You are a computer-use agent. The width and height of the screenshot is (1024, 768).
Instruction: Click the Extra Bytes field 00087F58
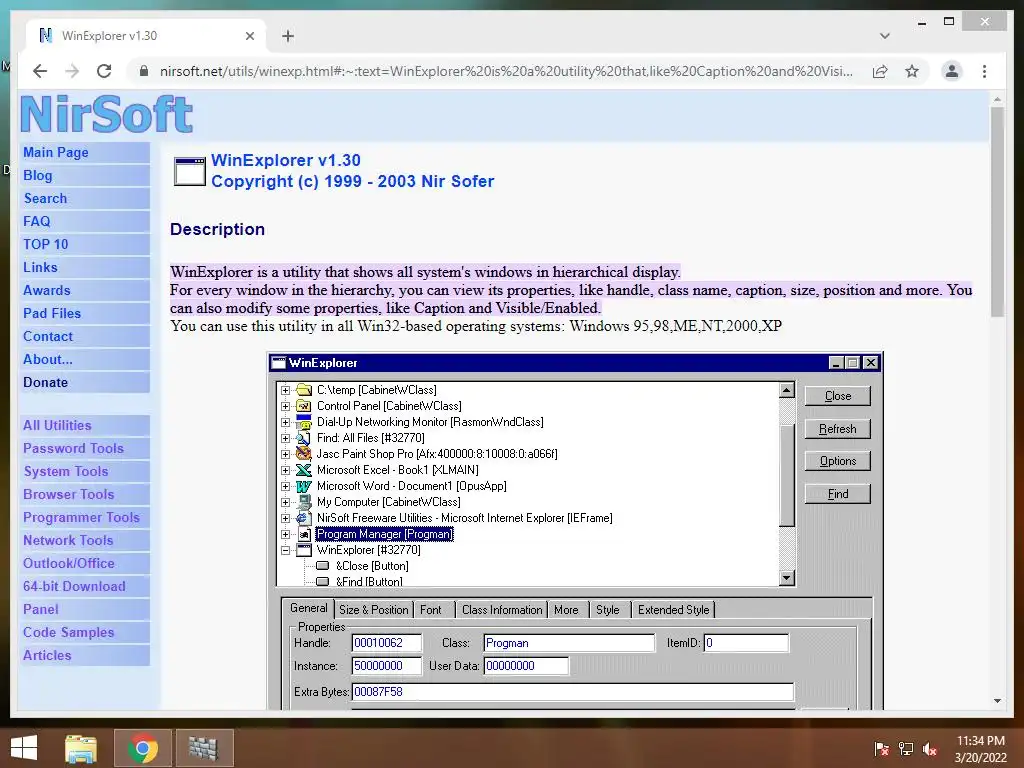(x=573, y=692)
